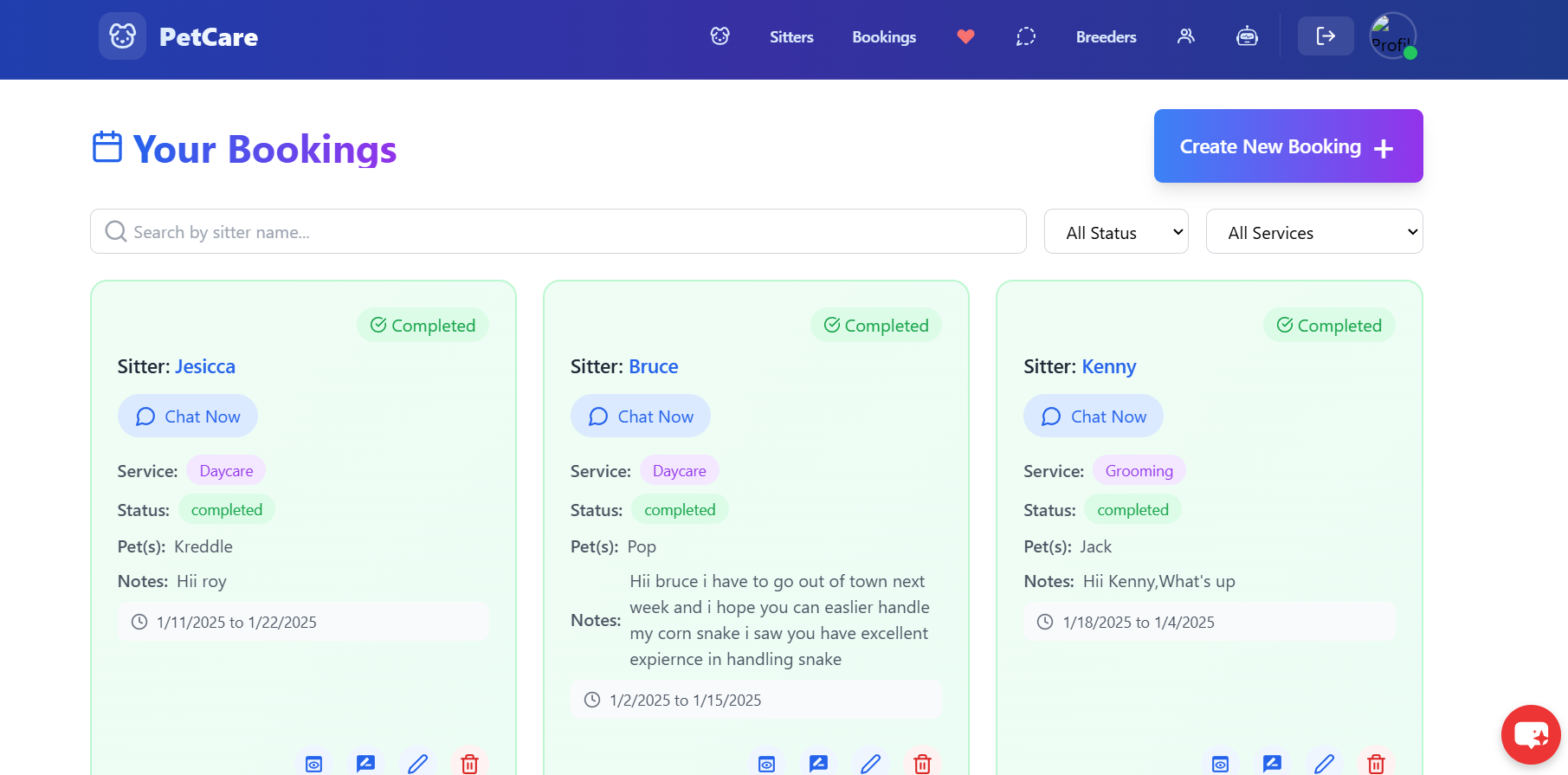The width and height of the screenshot is (1568, 775).
Task: Write a review for Jesicca's booking
Action: (365, 764)
